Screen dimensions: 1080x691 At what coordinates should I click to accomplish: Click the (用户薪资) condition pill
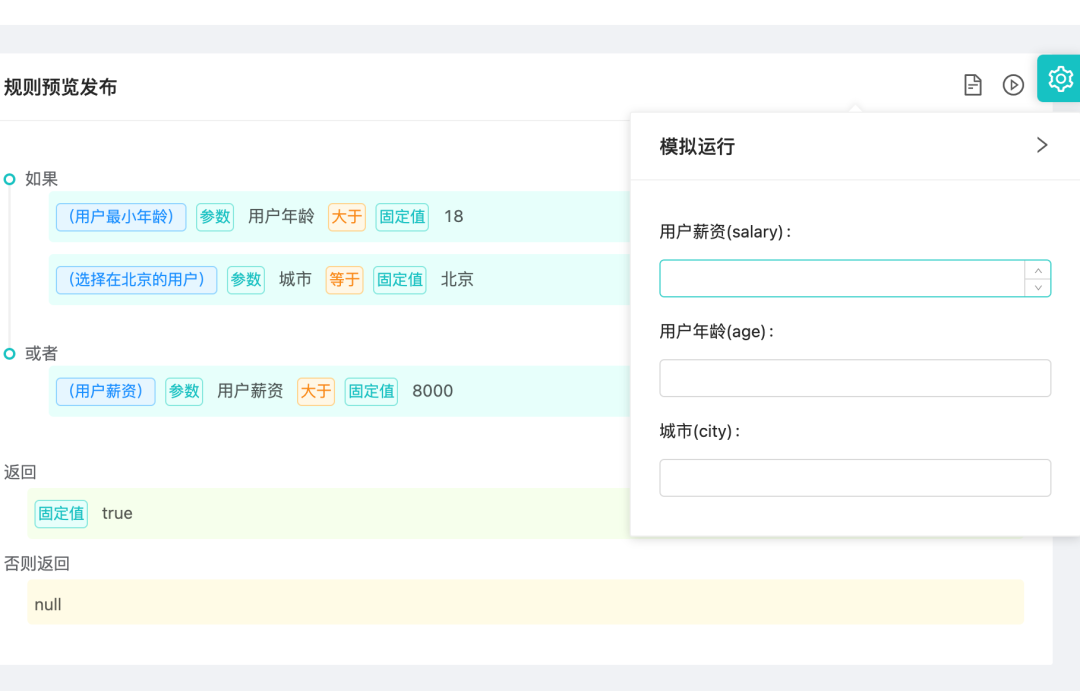(105, 391)
